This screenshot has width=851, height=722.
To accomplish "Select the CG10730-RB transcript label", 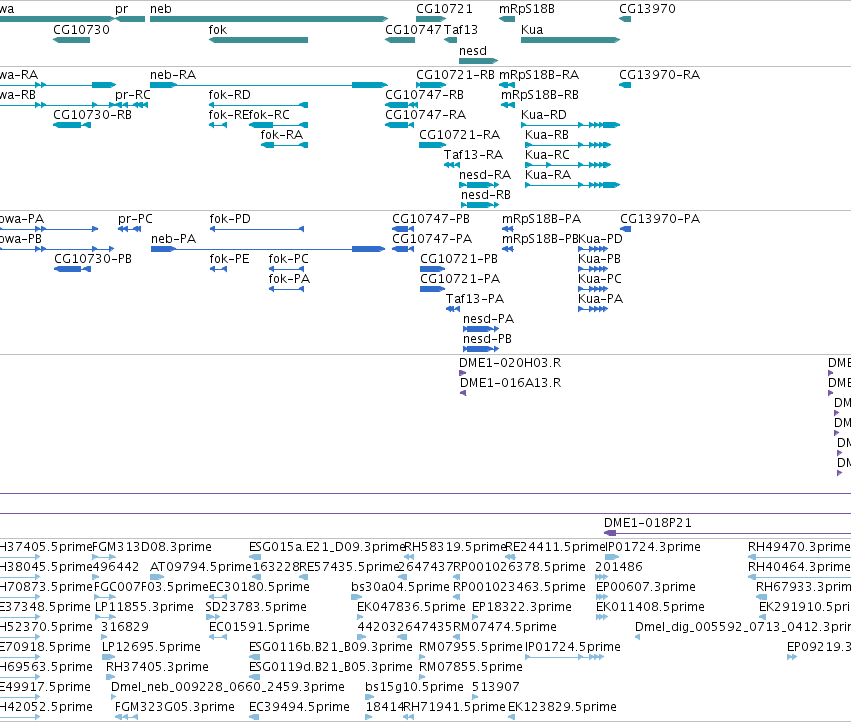I will [92, 115].
